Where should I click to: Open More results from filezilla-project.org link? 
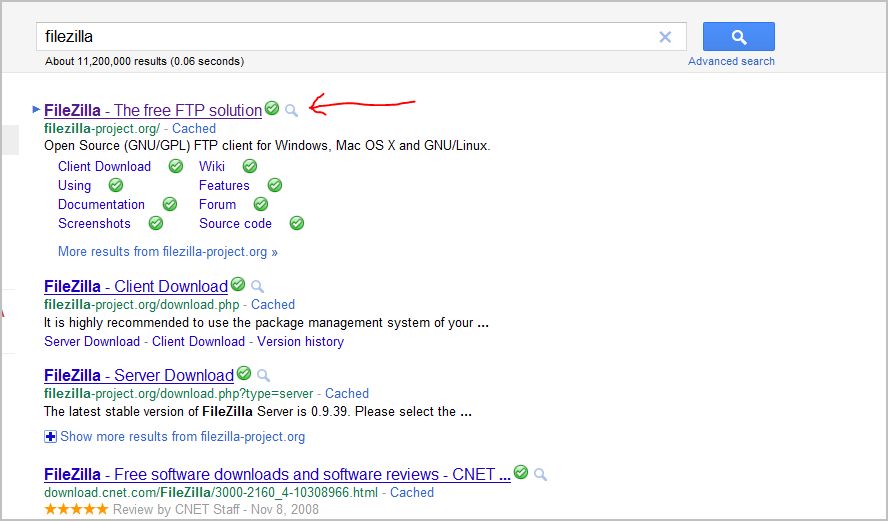tap(167, 252)
